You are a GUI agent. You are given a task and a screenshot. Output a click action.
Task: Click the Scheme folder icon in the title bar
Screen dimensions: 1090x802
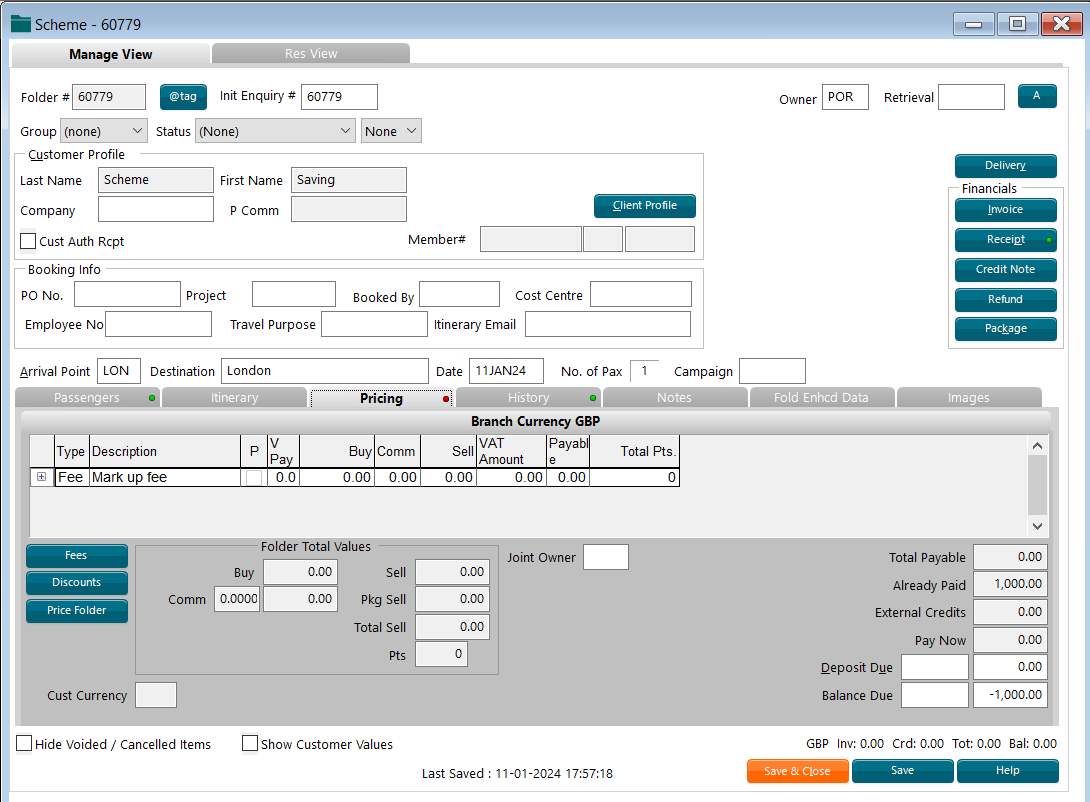coord(21,24)
